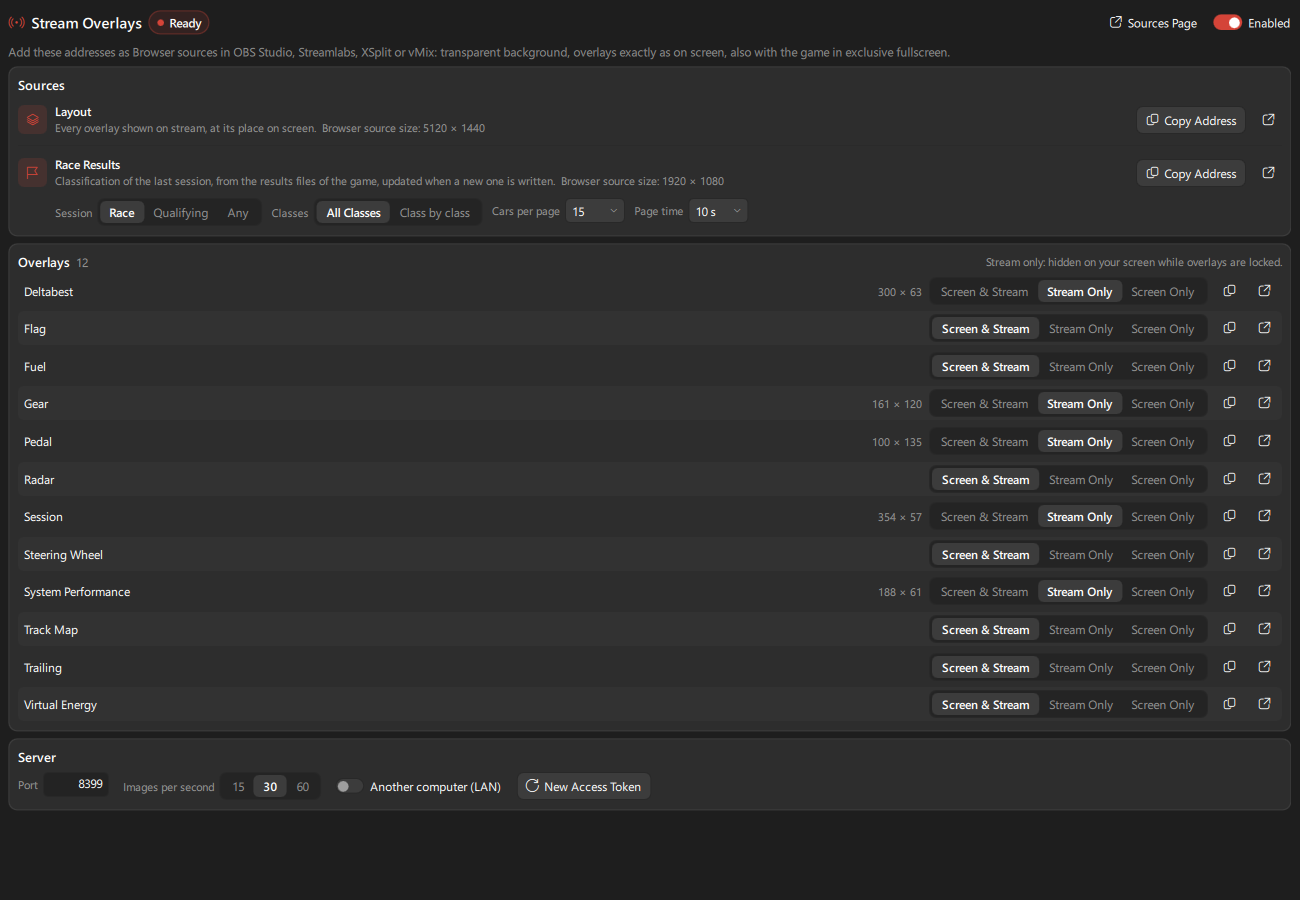Select the Any session option

pyautogui.click(x=238, y=213)
